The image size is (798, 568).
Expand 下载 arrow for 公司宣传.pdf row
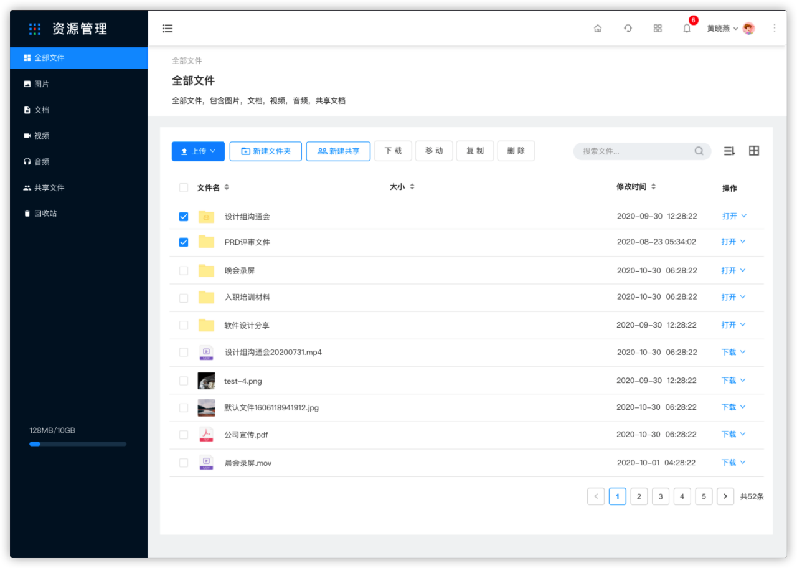tap(743, 434)
